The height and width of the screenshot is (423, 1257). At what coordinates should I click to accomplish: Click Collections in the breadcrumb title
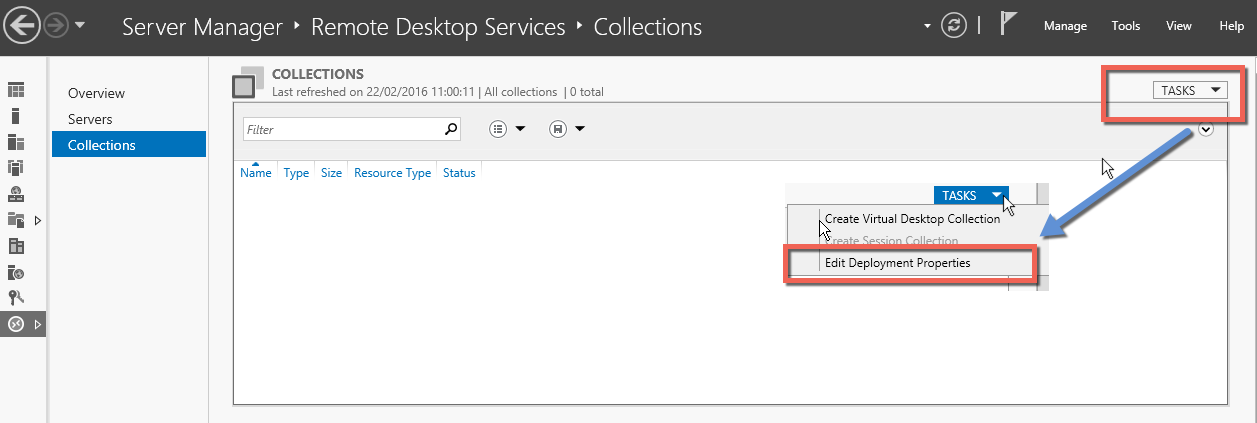click(x=648, y=27)
